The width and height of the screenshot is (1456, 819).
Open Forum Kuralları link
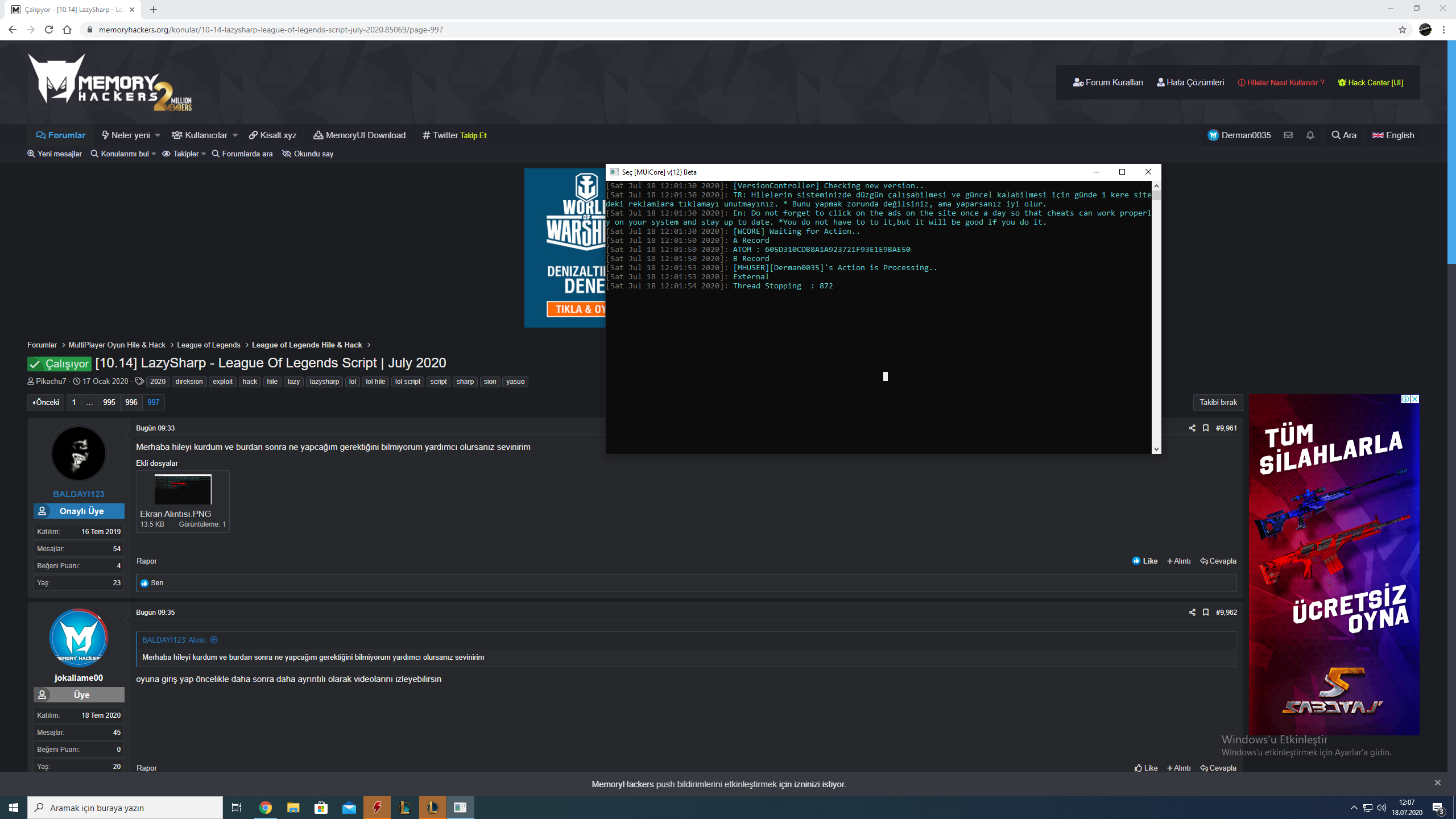pyautogui.click(x=1108, y=82)
